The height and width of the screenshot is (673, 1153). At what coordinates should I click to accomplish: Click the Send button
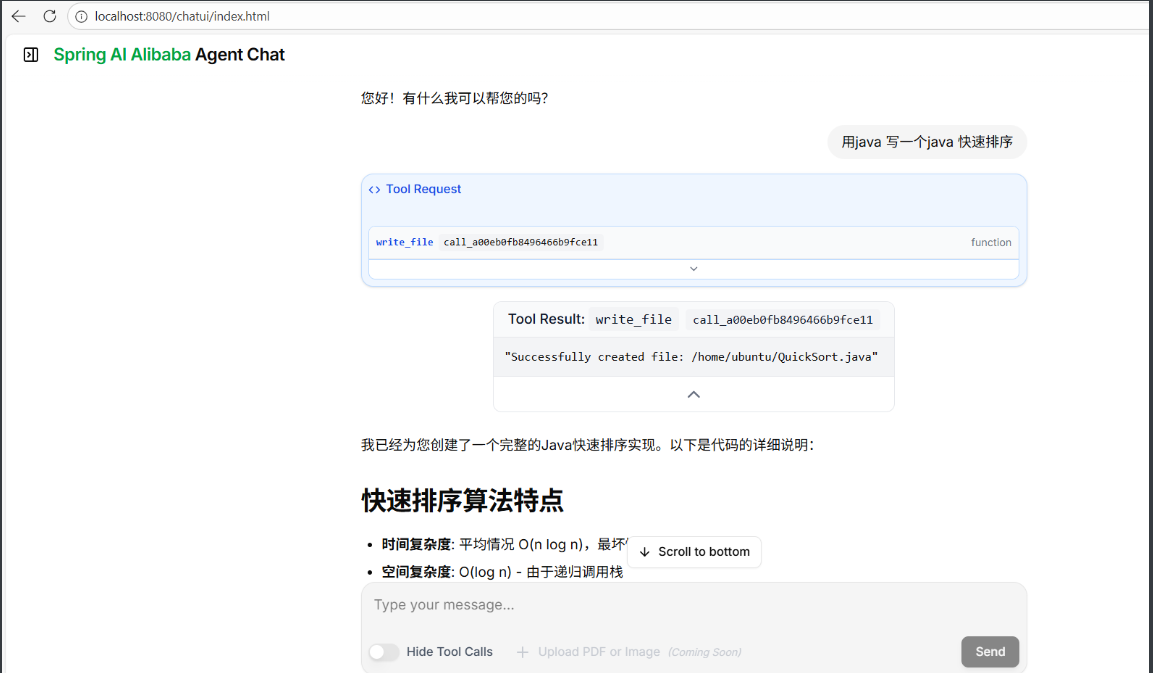click(990, 652)
